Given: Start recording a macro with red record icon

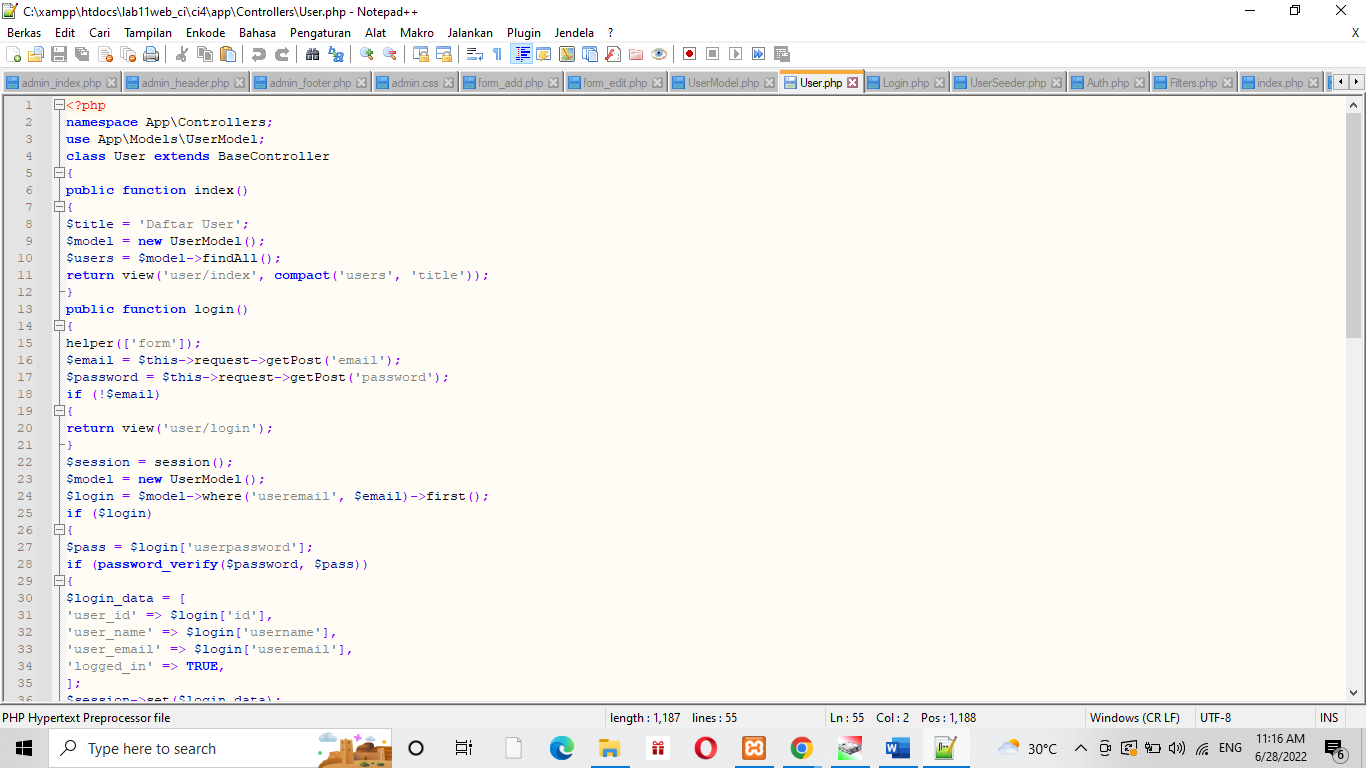Looking at the screenshot, I should [689, 53].
